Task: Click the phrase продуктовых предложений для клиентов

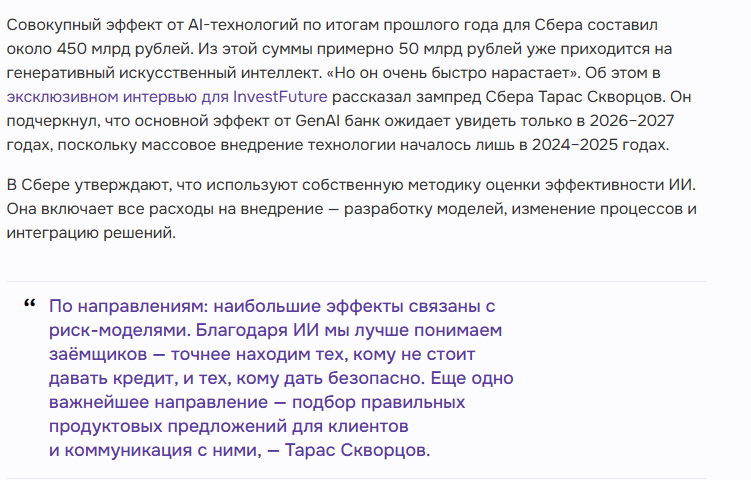Action: (x=228, y=426)
